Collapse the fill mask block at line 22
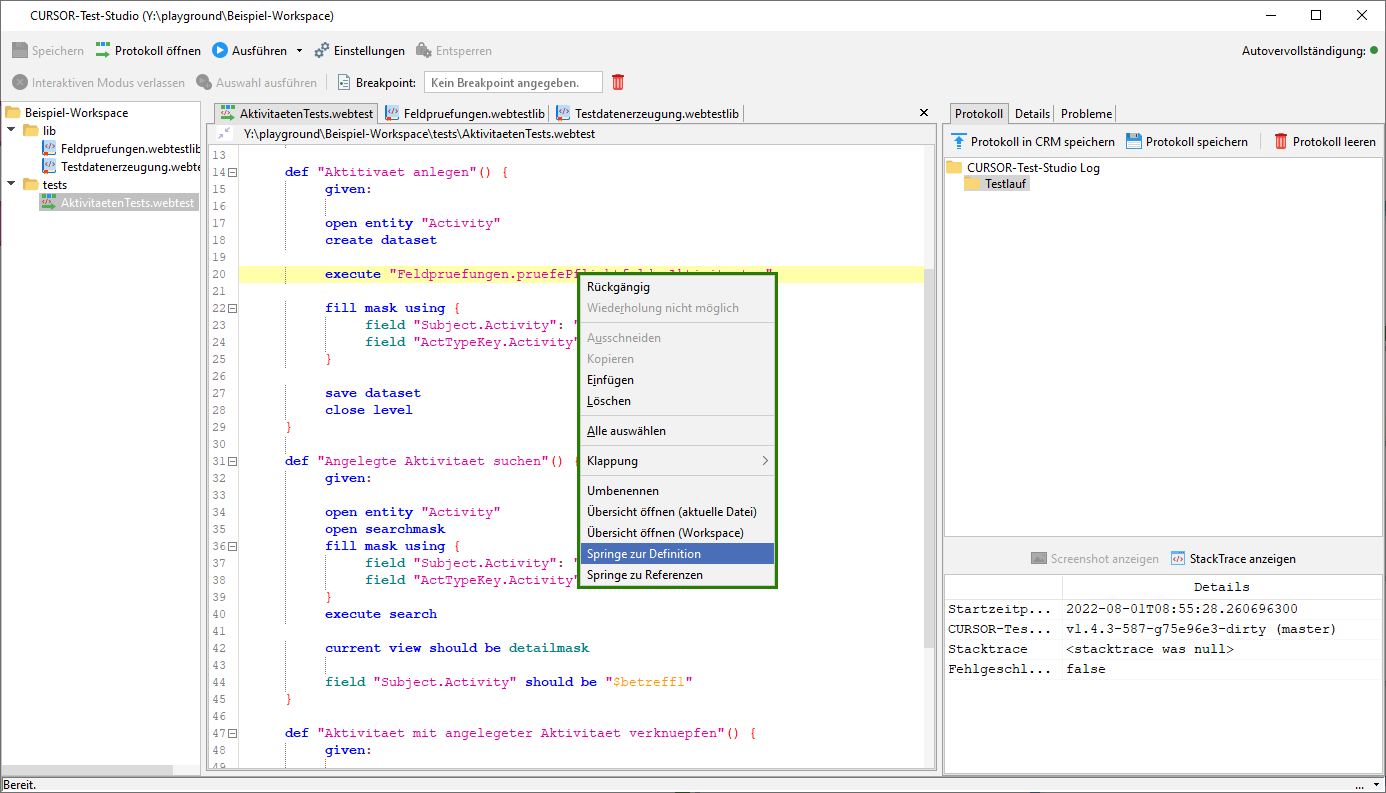Image resolution: width=1386 pixels, height=793 pixels. click(x=232, y=308)
